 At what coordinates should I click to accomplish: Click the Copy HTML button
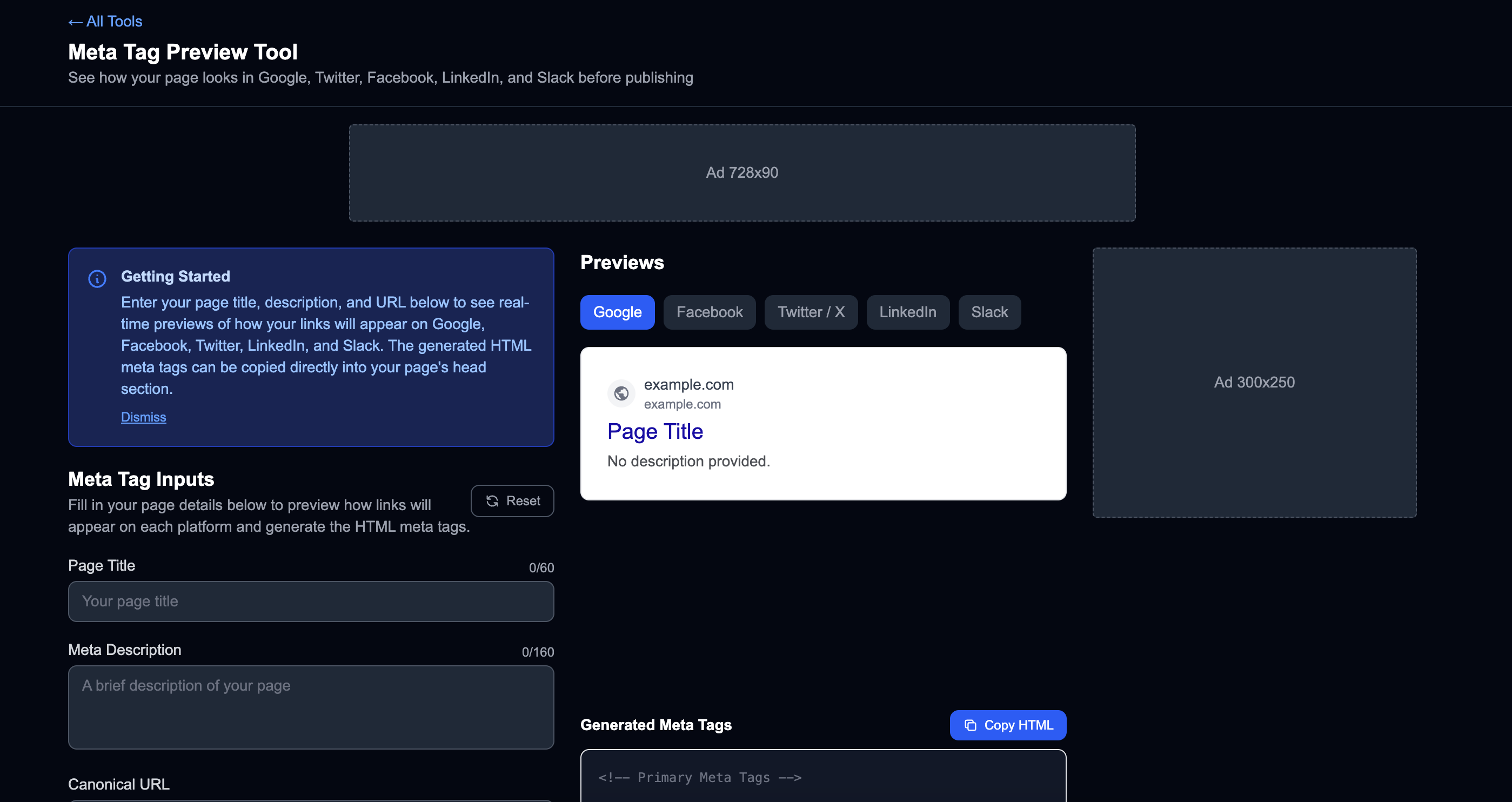click(1008, 725)
